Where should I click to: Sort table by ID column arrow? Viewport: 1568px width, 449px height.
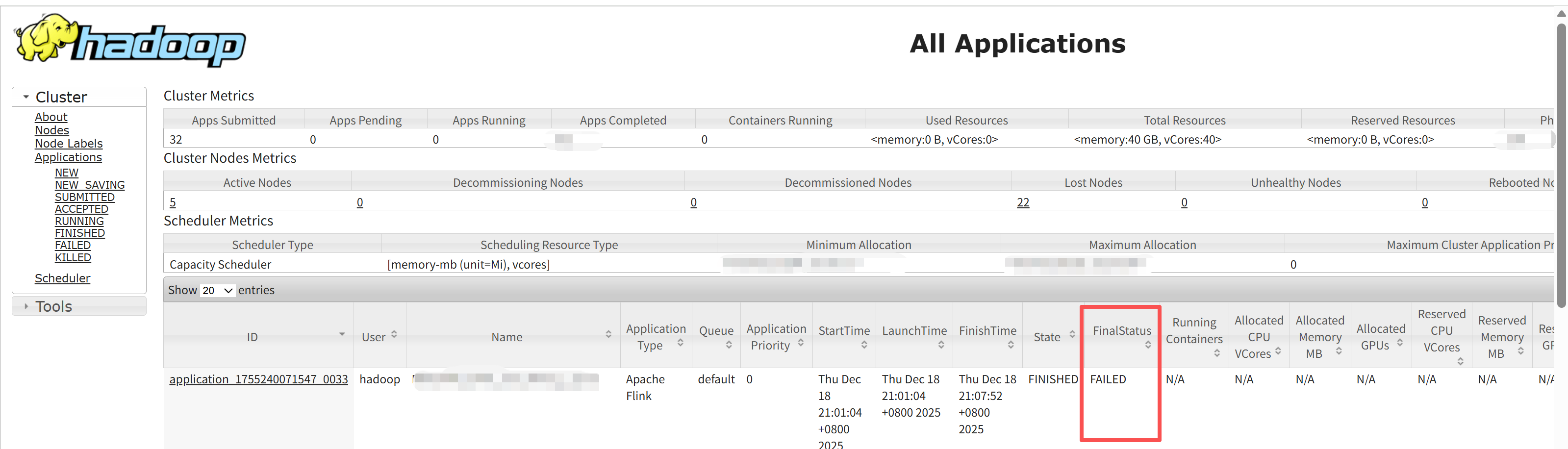click(342, 334)
